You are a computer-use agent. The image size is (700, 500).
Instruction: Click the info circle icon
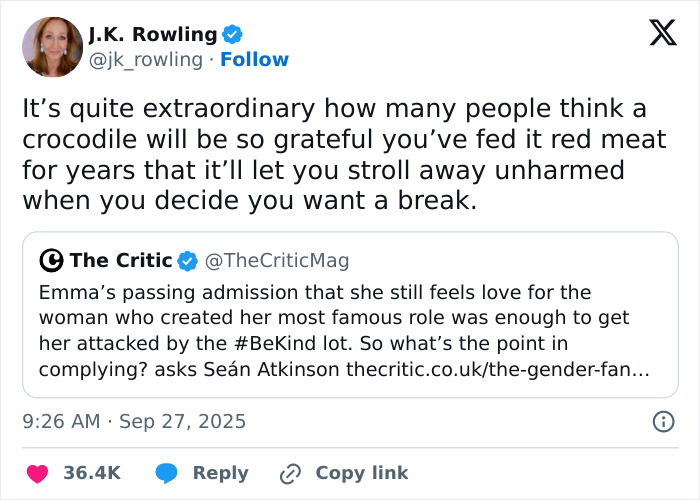coord(663,421)
